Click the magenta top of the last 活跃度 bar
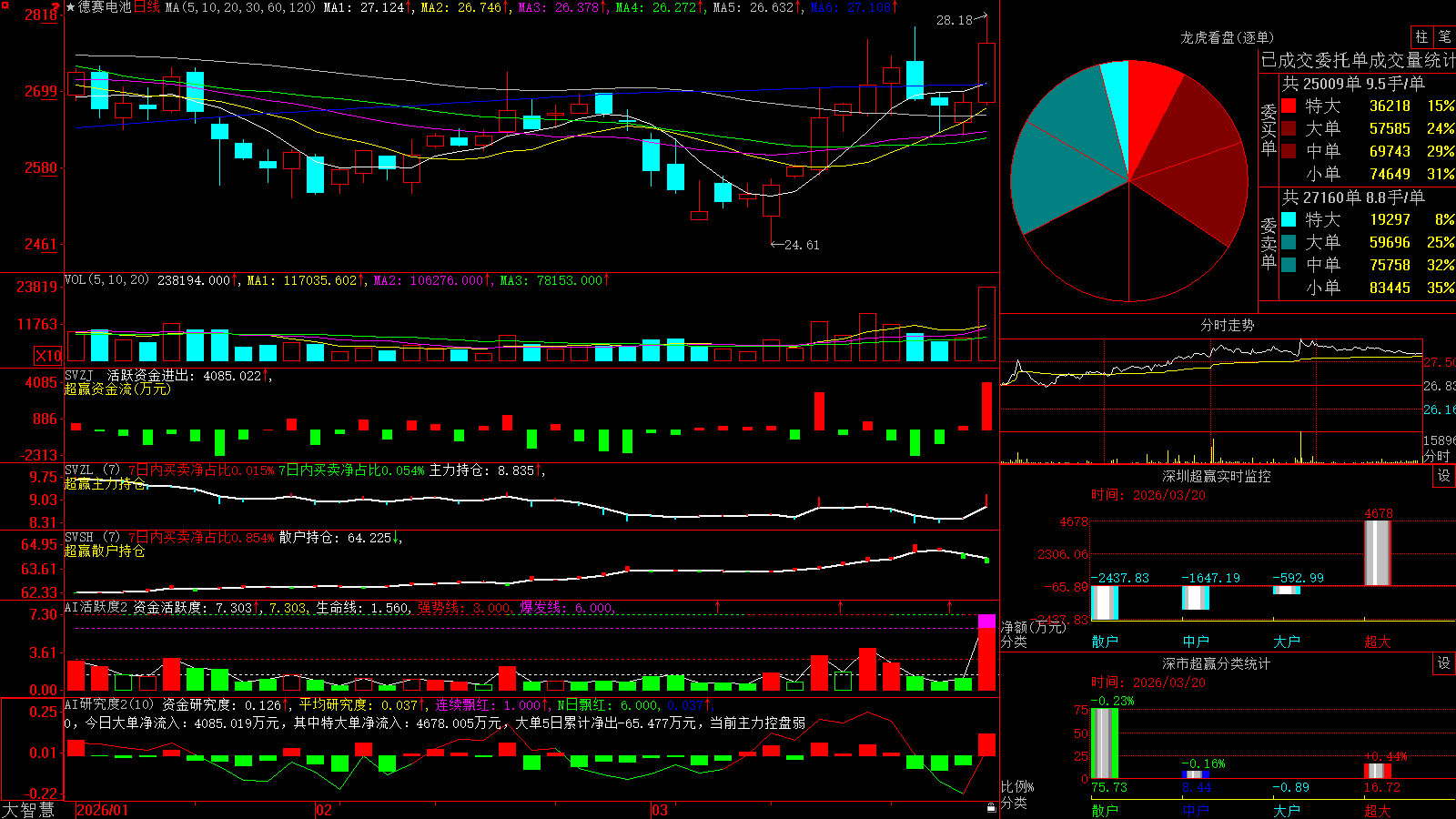1456x819 pixels. pos(986,621)
